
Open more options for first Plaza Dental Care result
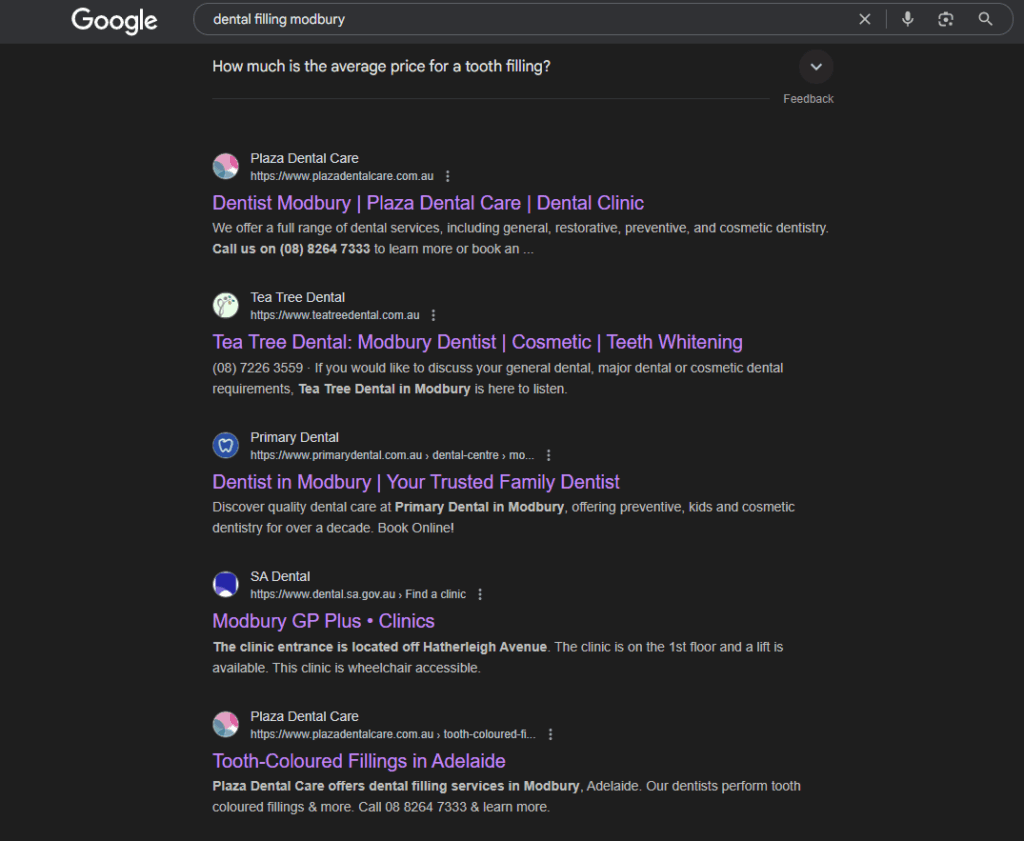coord(448,176)
